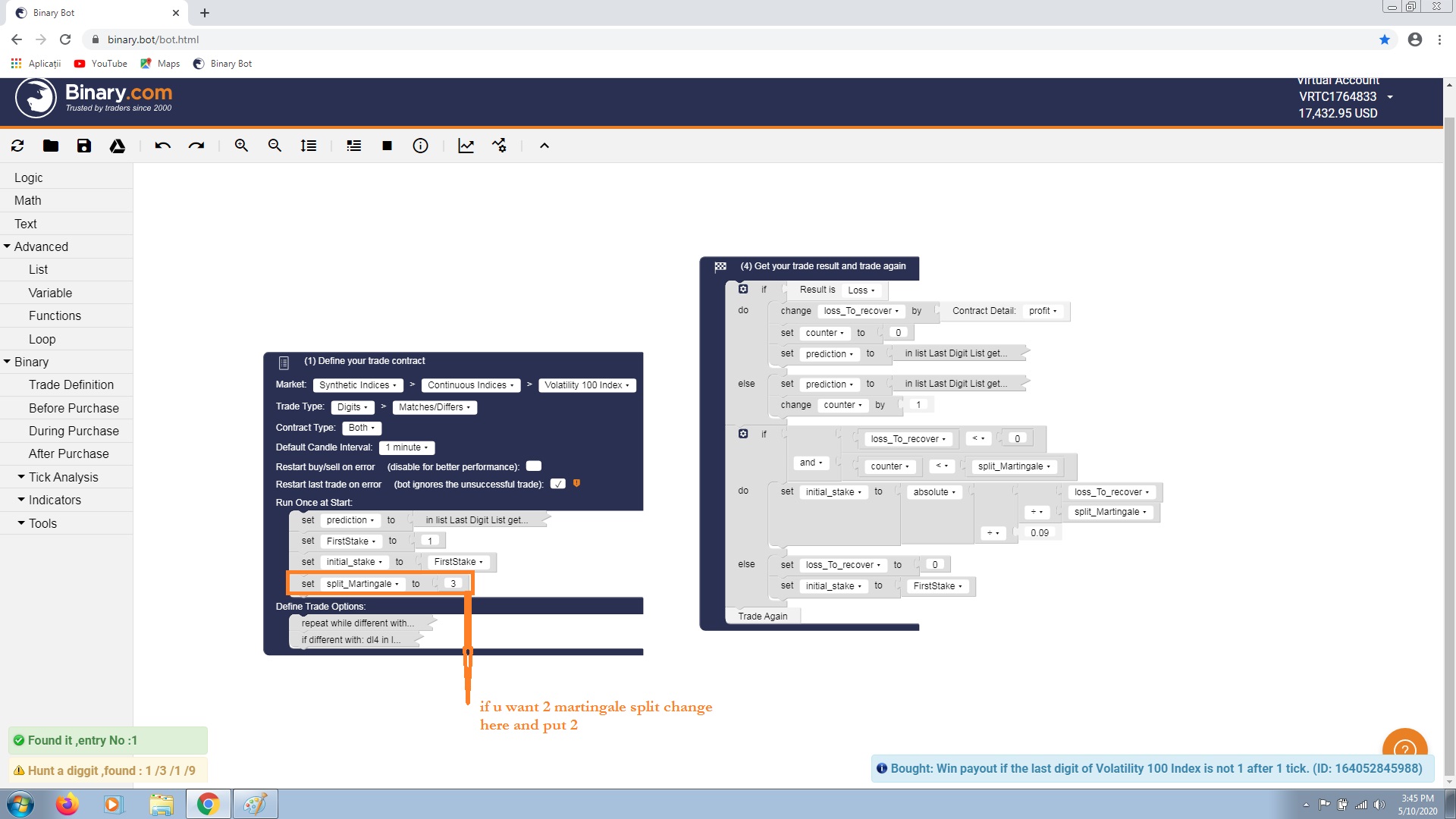Click the info summary circle icon
This screenshot has width=1456, height=819.
pyautogui.click(x=420, y=146)
